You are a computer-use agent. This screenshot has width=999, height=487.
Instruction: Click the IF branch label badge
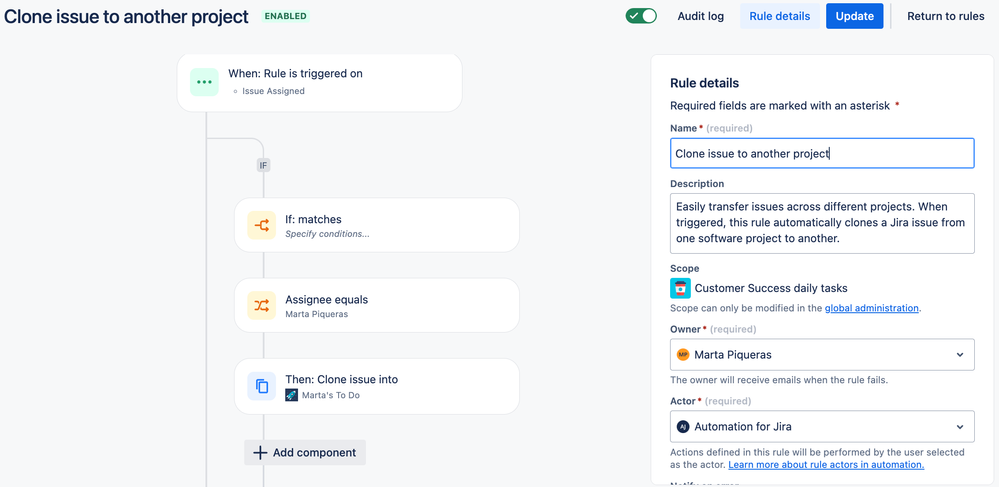tap(263, 165)
